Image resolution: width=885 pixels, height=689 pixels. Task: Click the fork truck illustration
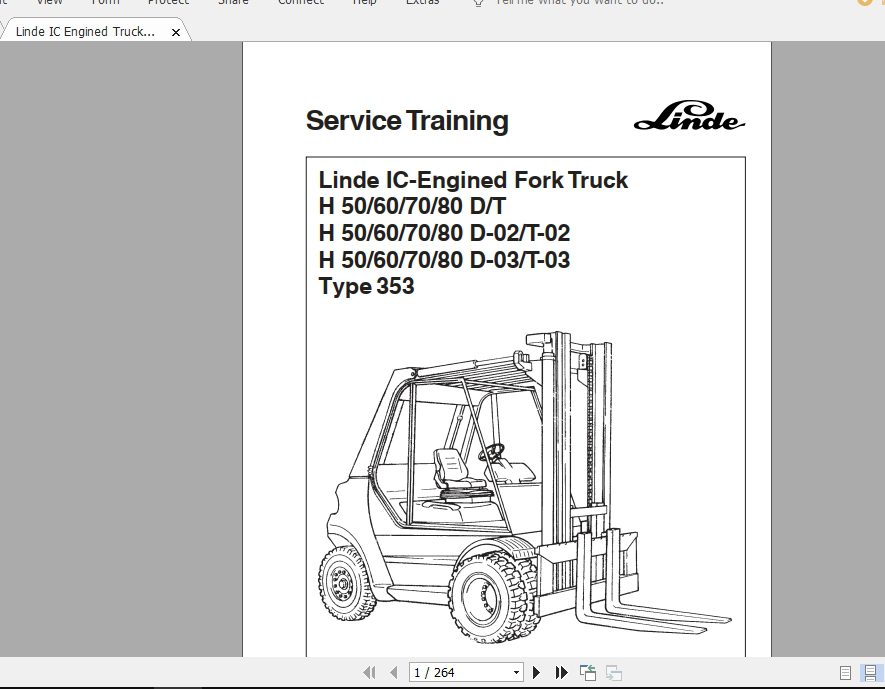pyautogui.click(x=525, y=488)
